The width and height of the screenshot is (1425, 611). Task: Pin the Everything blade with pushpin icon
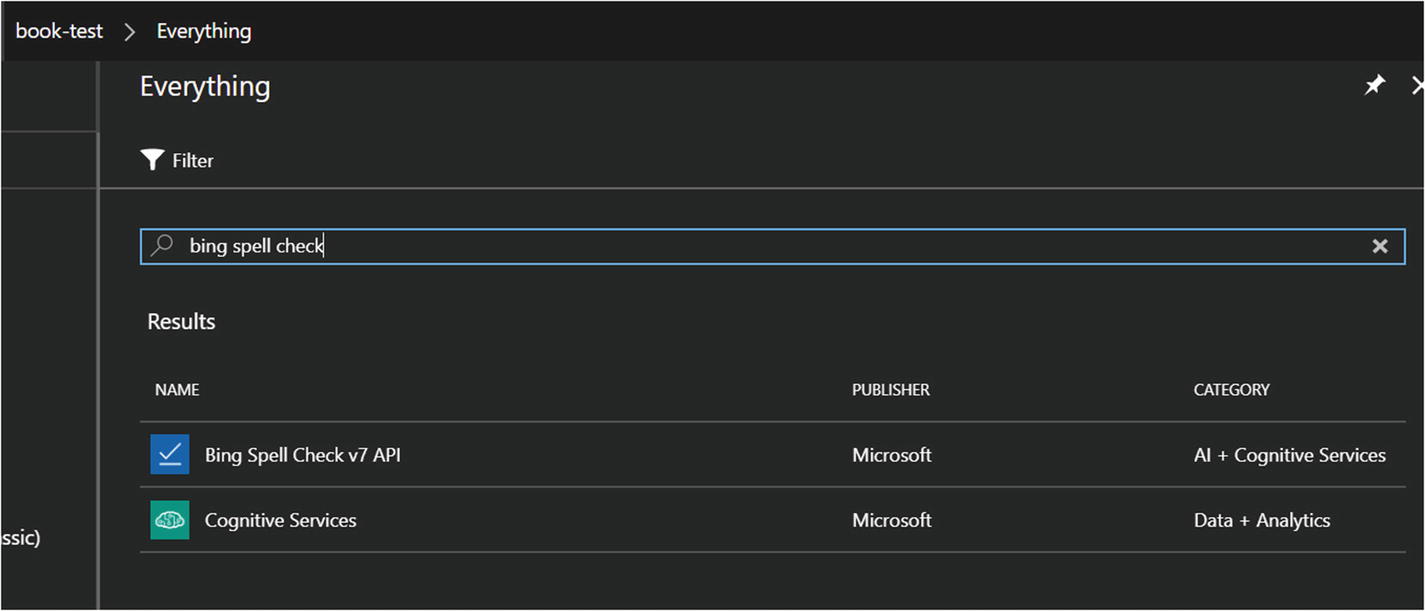(x=1375, y=86)
